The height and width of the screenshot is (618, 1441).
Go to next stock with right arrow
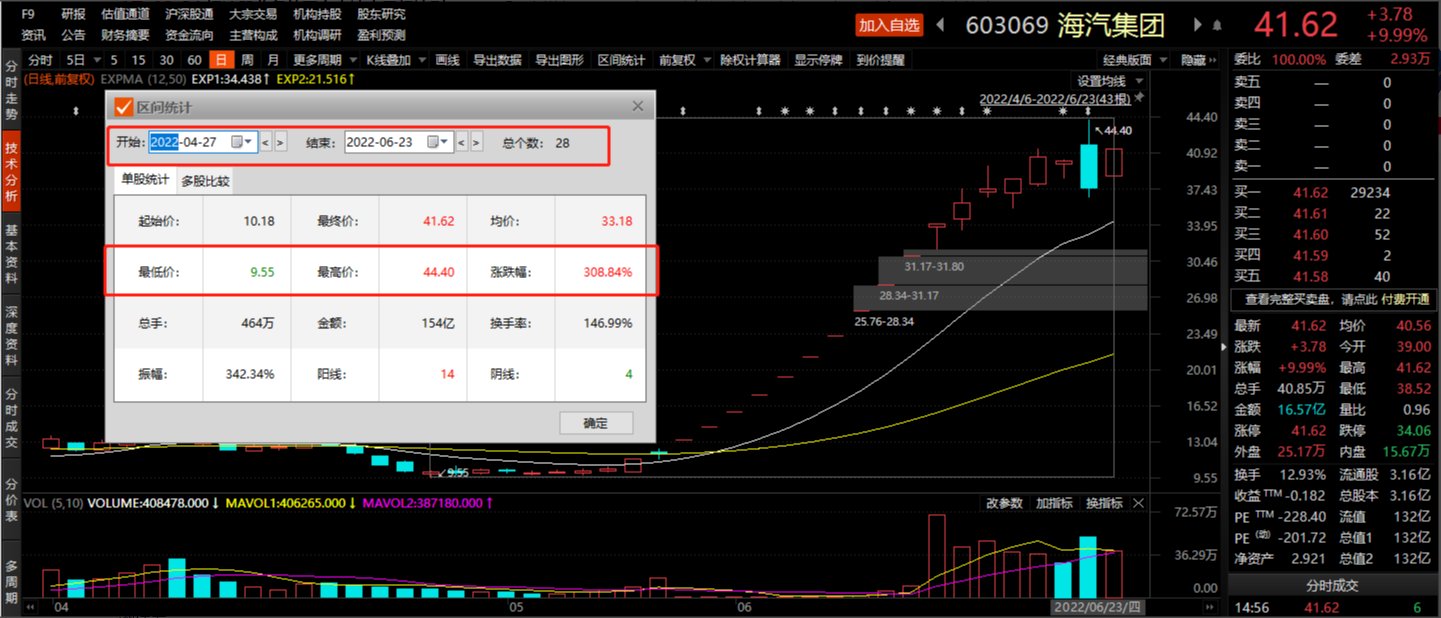click(x=1196, y=24)
